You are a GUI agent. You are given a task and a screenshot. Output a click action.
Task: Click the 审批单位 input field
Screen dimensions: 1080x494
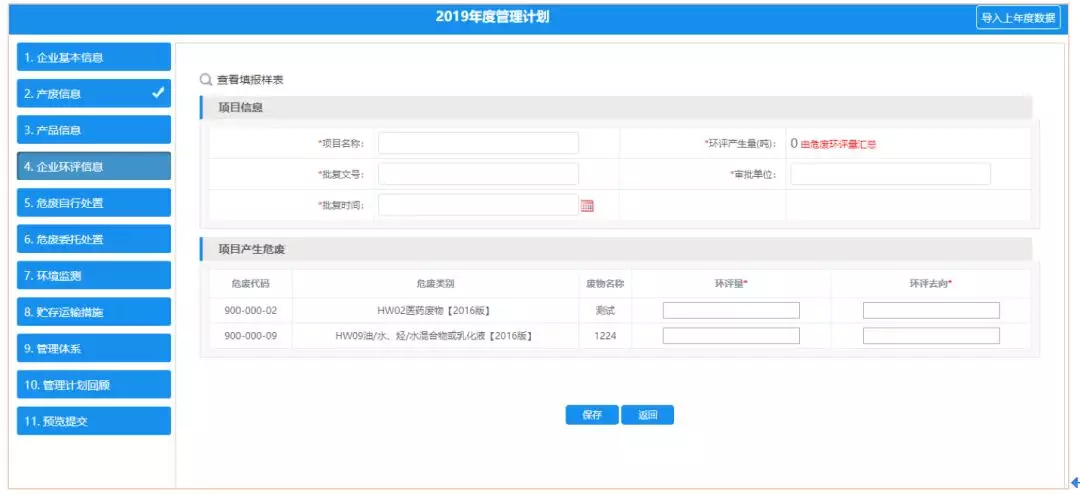[x=890, y=174]
